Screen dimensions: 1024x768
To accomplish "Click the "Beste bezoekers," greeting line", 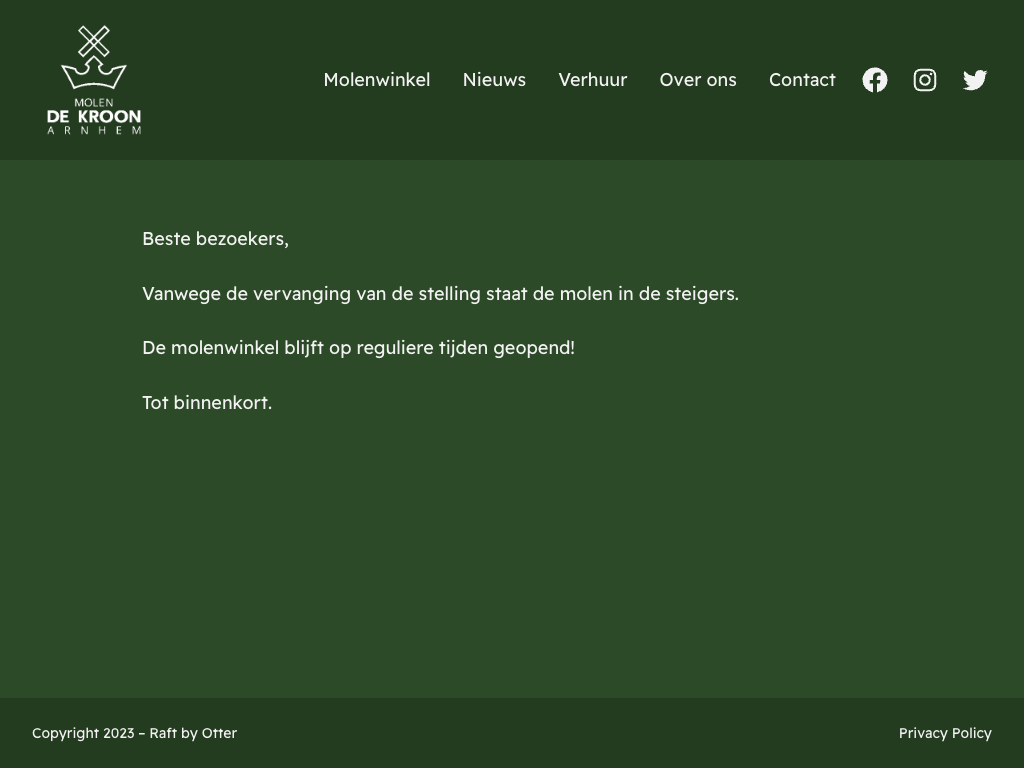I will click(x=215, y=239).
